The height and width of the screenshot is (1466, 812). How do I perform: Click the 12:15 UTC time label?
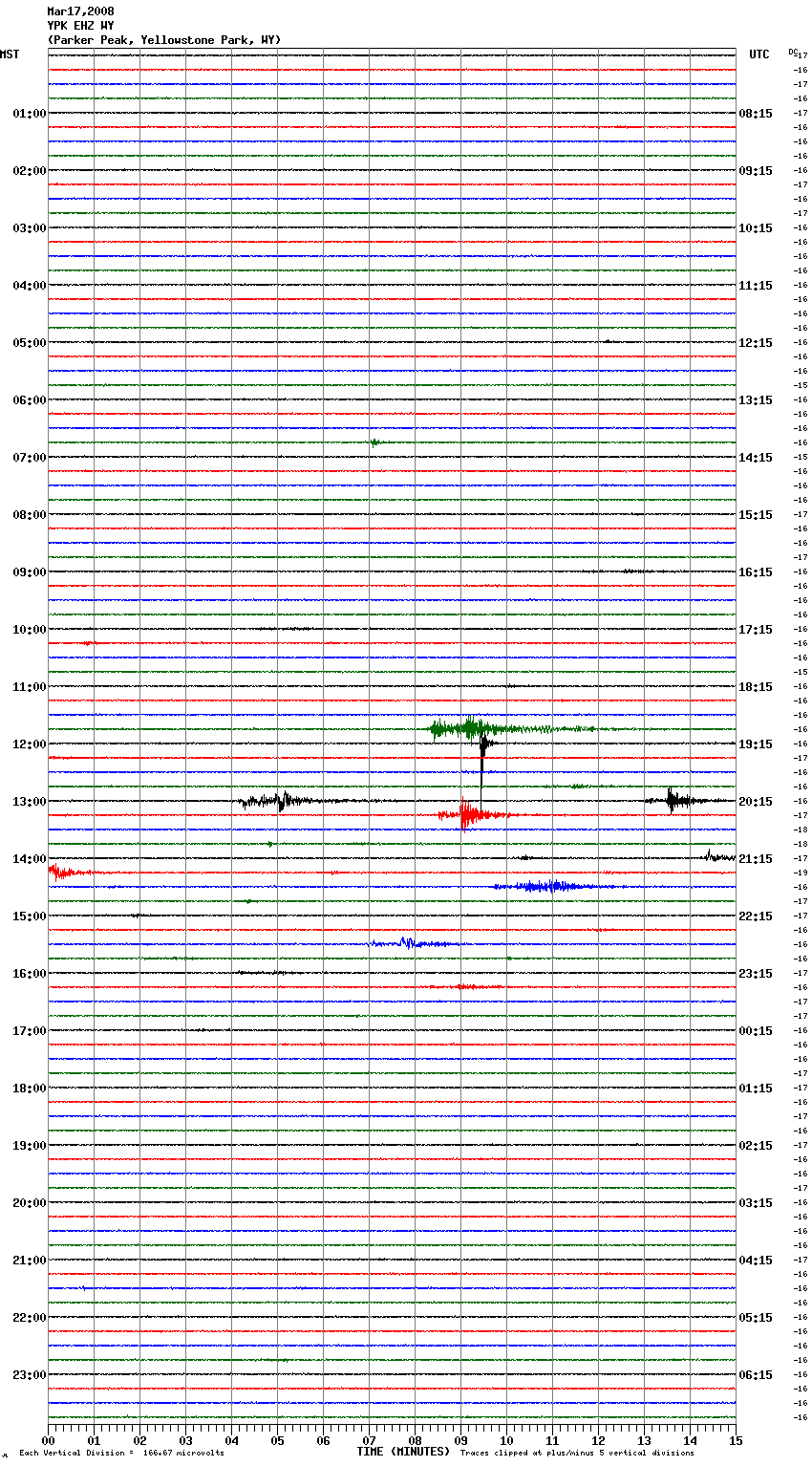(756, 343)
